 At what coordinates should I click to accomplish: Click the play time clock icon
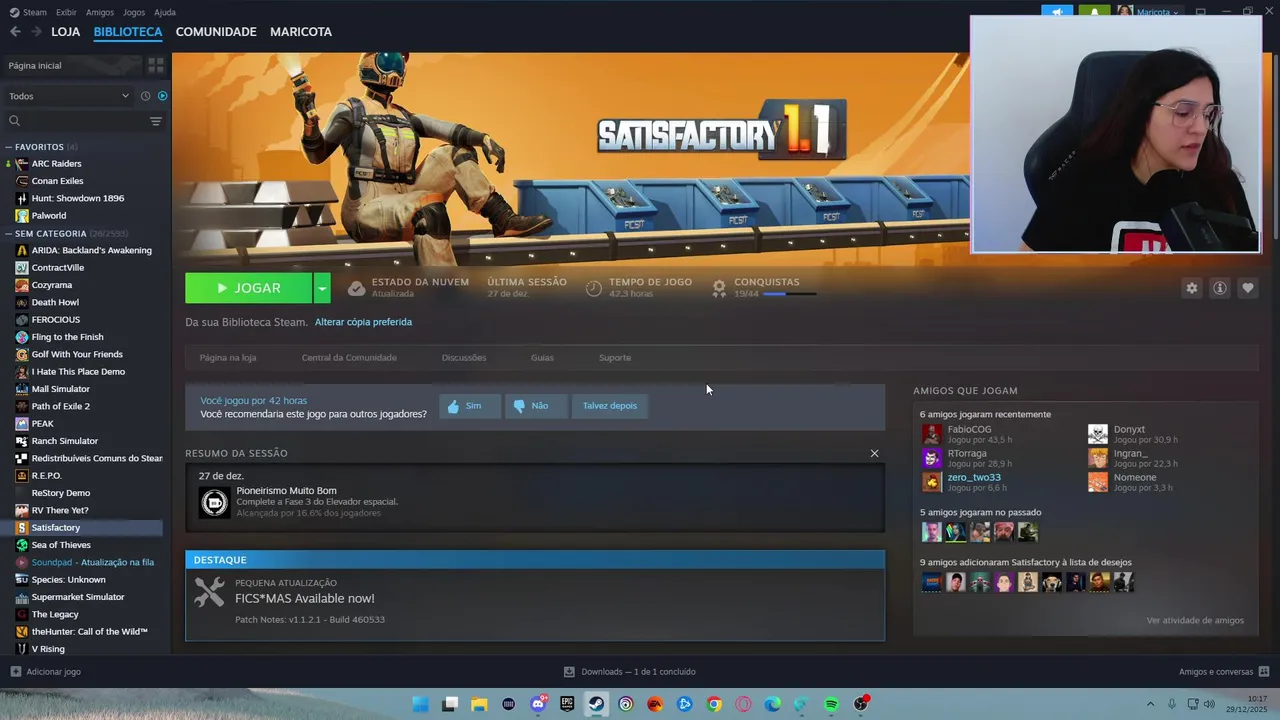594,288
